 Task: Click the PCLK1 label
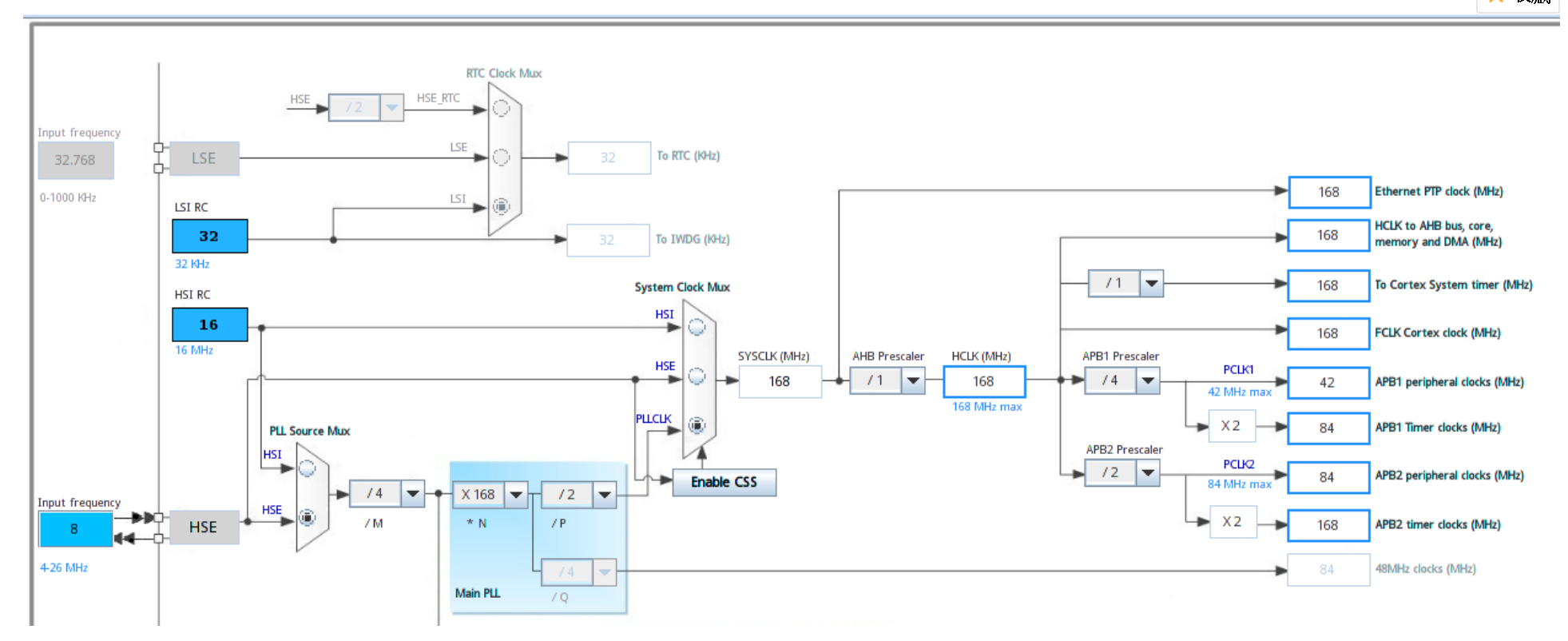click(1239, 369)
